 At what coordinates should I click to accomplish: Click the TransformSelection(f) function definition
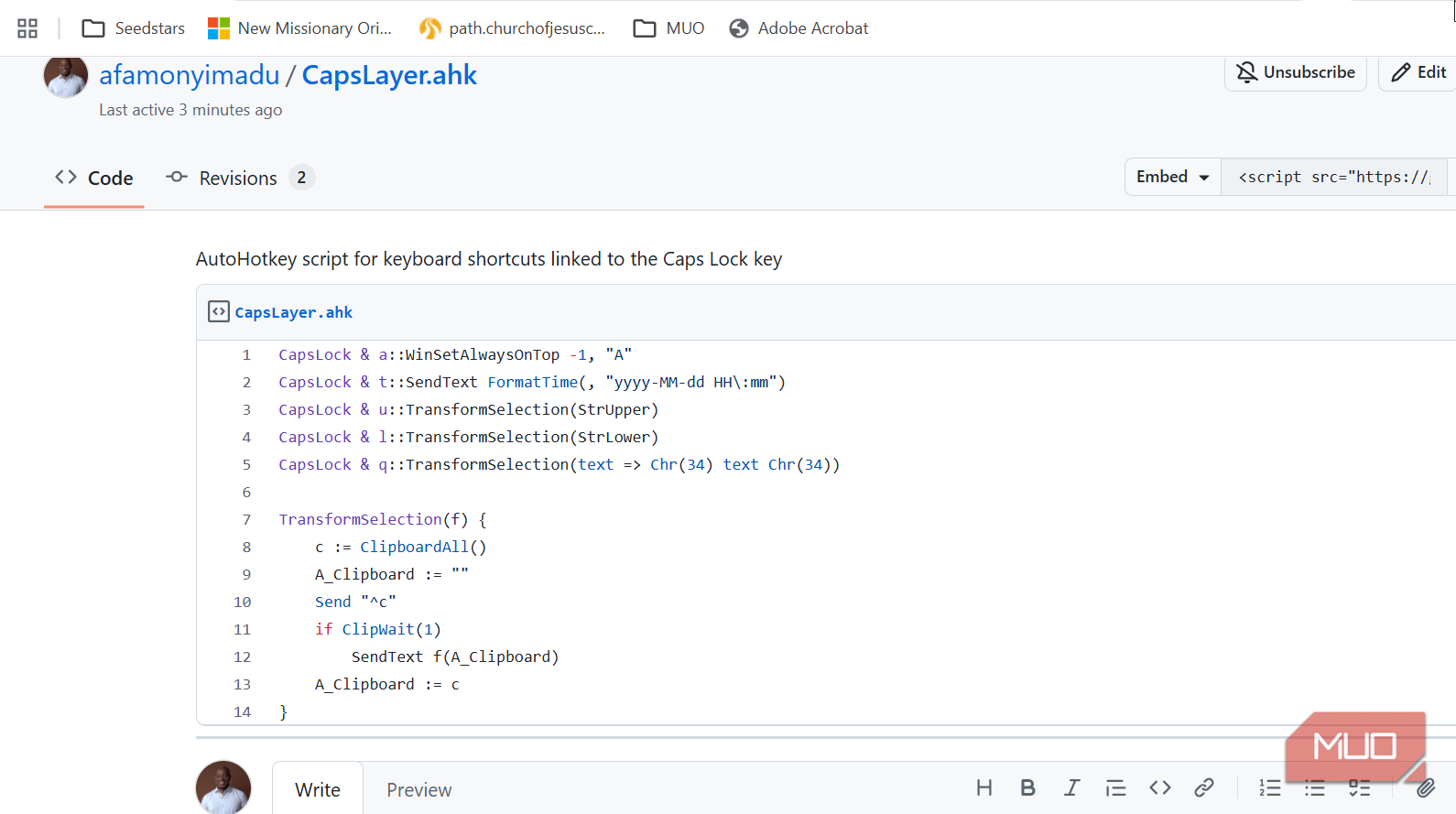click(x=383, y=519)
